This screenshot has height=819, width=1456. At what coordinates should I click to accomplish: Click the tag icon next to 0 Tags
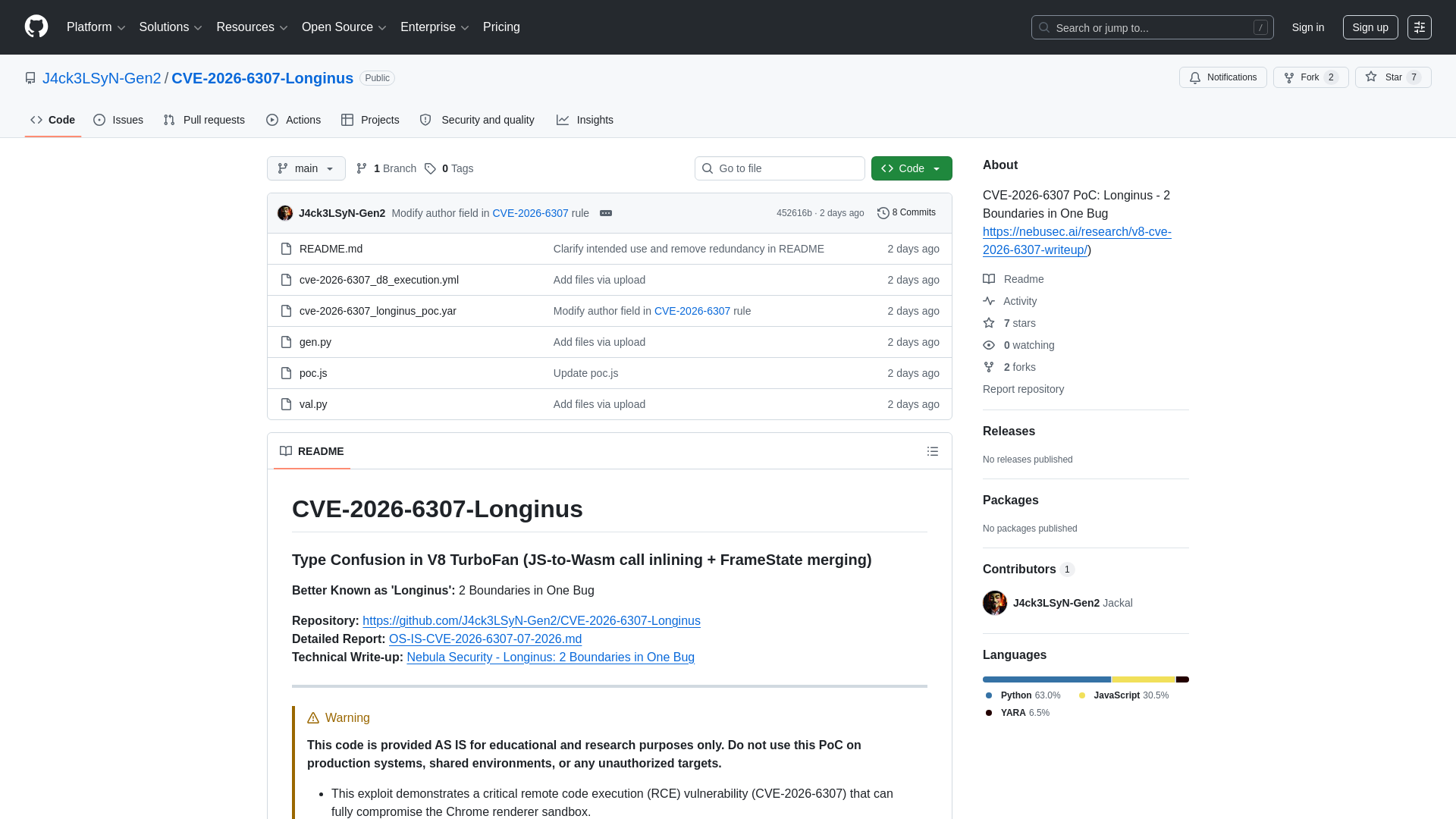point(430,168)
